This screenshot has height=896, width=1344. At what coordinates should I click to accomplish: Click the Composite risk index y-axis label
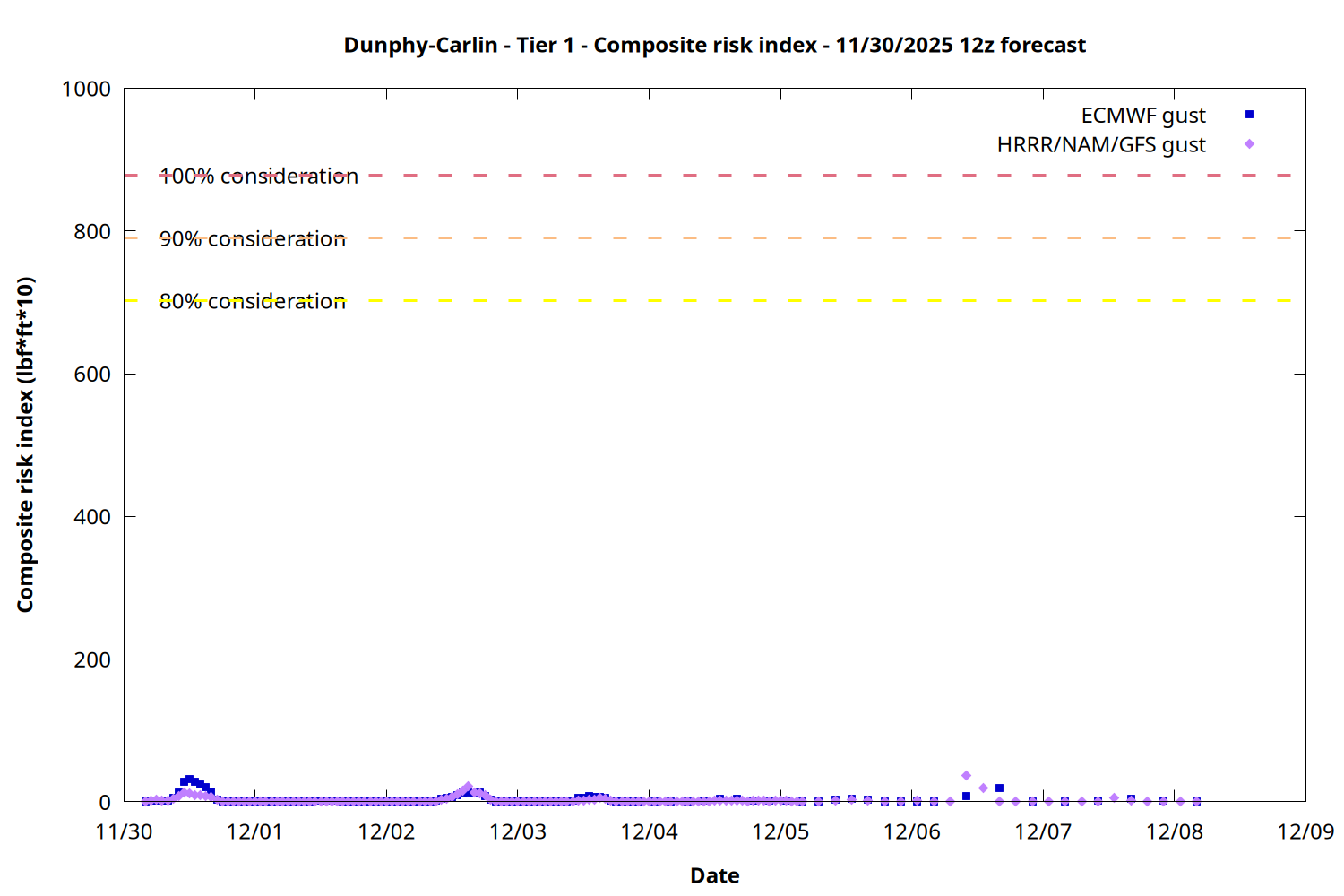25,444
